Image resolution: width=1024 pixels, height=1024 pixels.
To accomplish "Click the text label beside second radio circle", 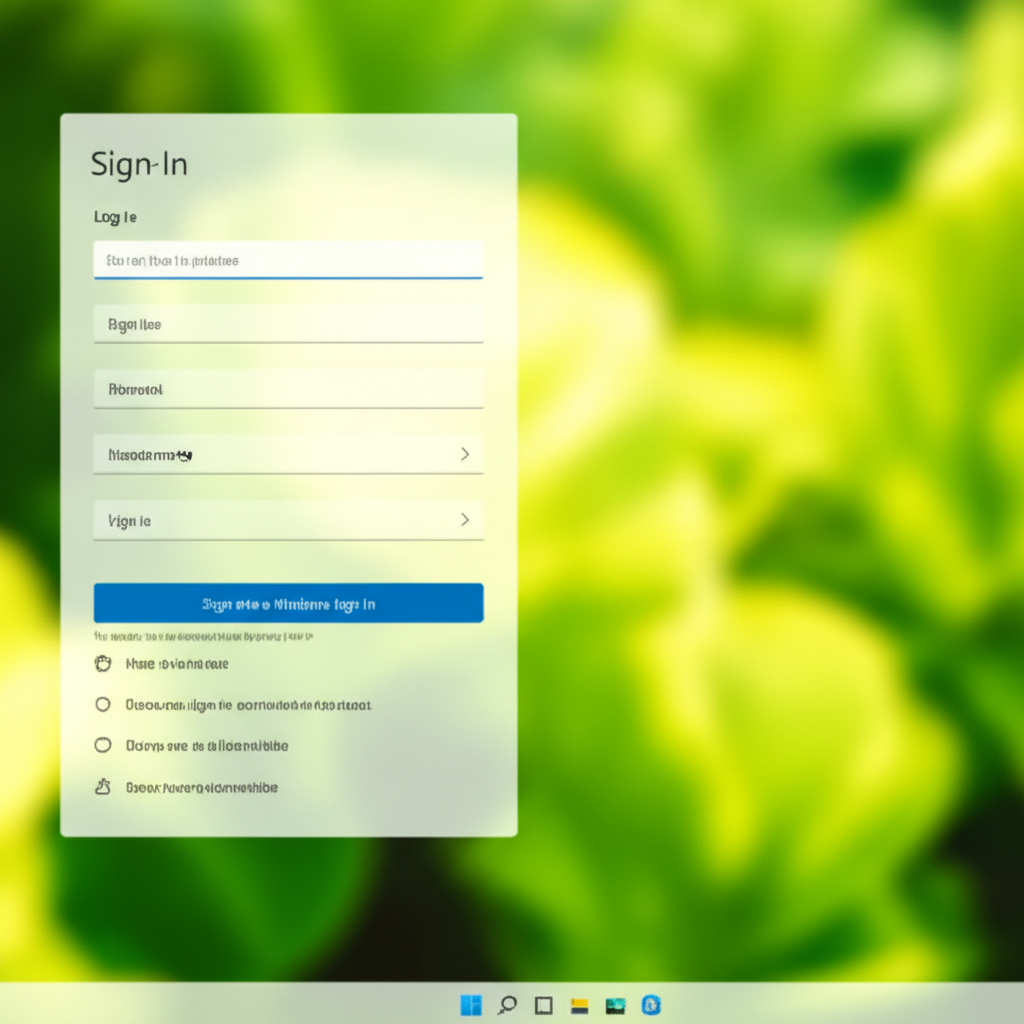I will 207,746.
